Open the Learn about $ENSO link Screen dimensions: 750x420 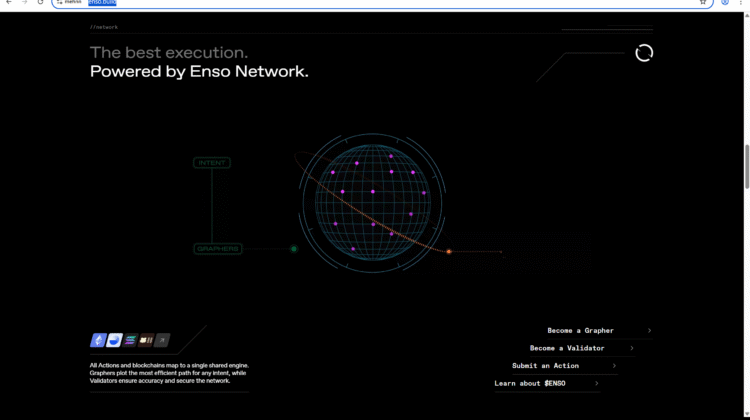coord(531,383)
